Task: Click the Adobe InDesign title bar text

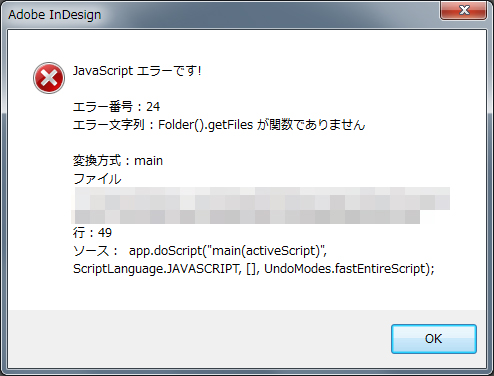Action: point(55,15)
